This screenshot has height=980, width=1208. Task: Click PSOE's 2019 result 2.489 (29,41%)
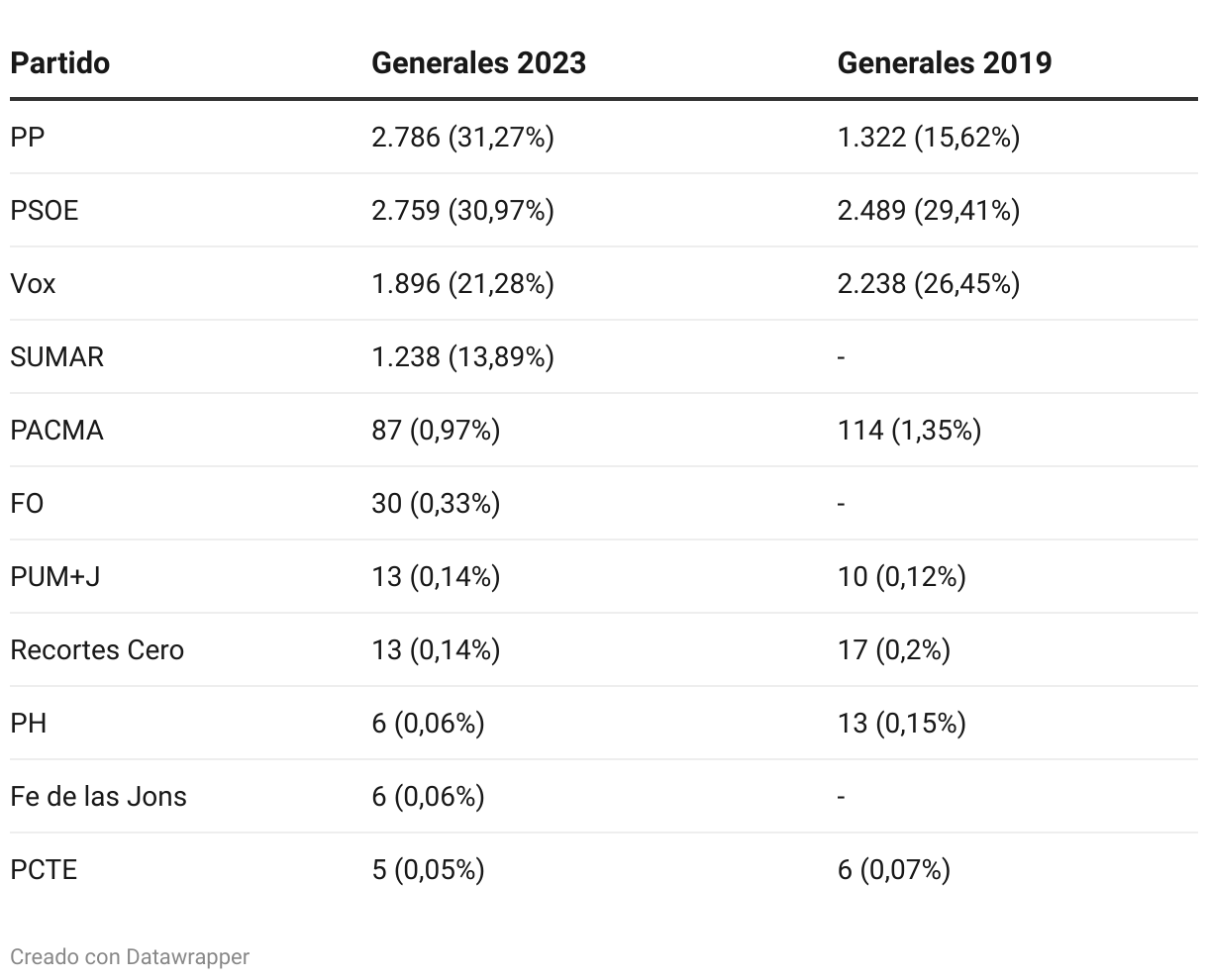tap(928, 210)
